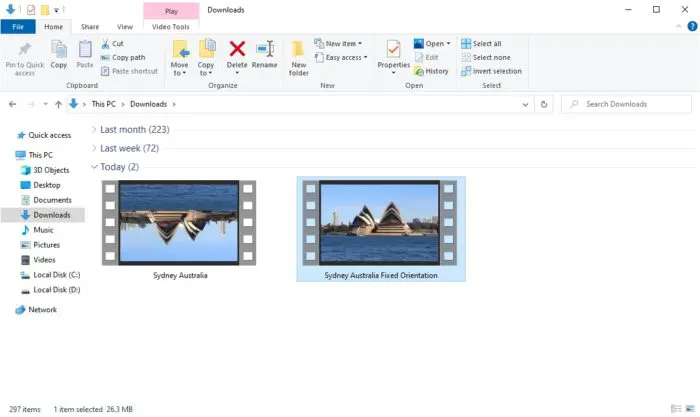Switch to the Share tab

[90, 27]
